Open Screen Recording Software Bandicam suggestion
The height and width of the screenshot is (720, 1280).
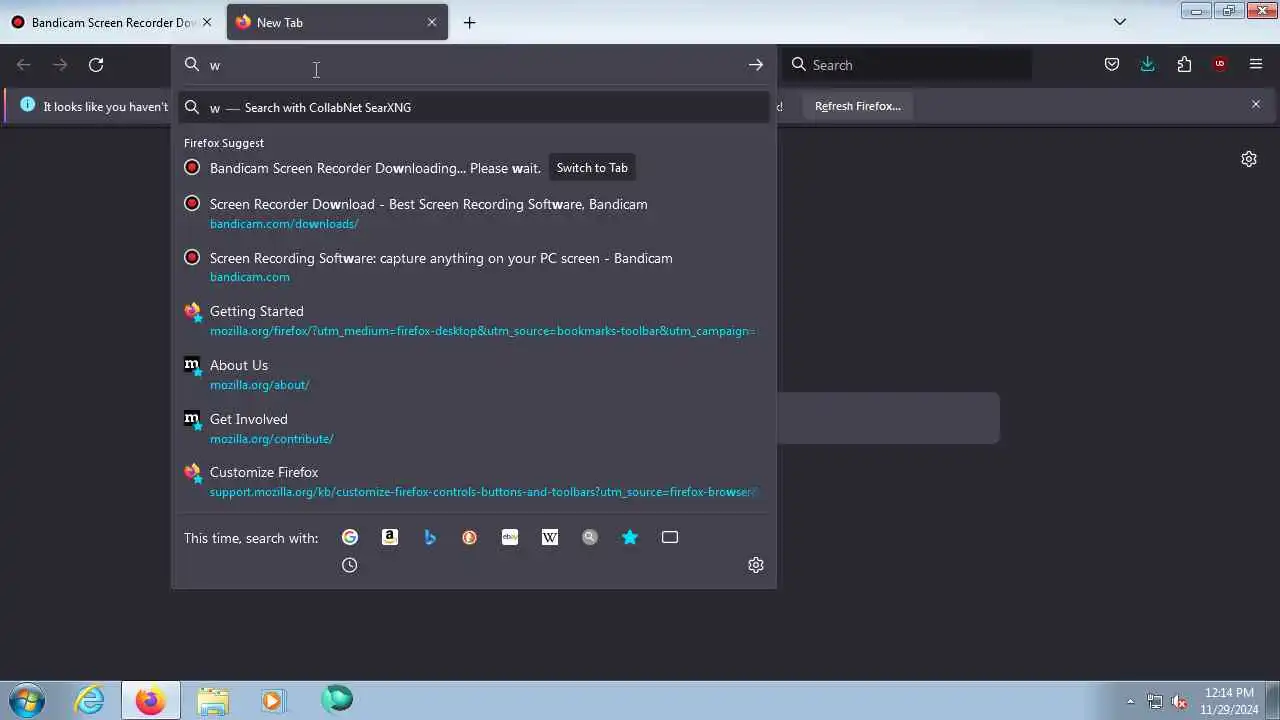click(x=474, y=267)
